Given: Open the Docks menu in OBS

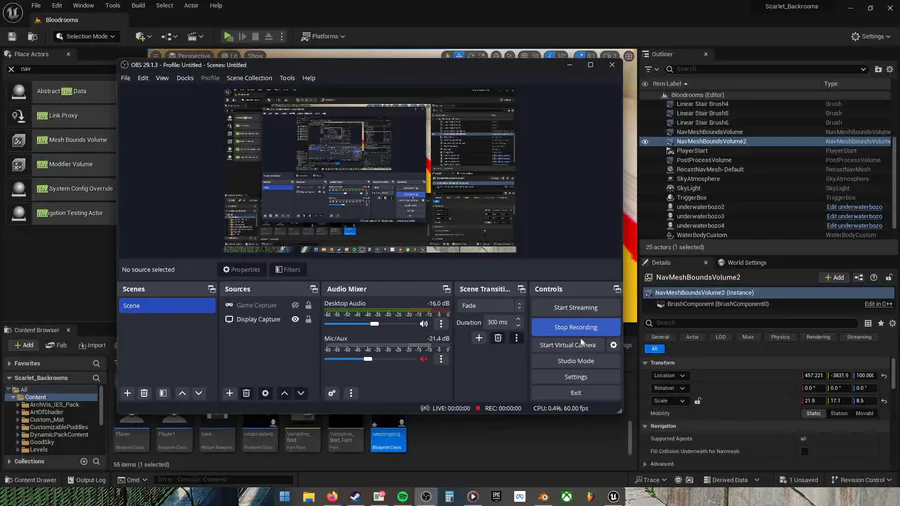Looking at the screenshot, I should [x=185, y=78].
